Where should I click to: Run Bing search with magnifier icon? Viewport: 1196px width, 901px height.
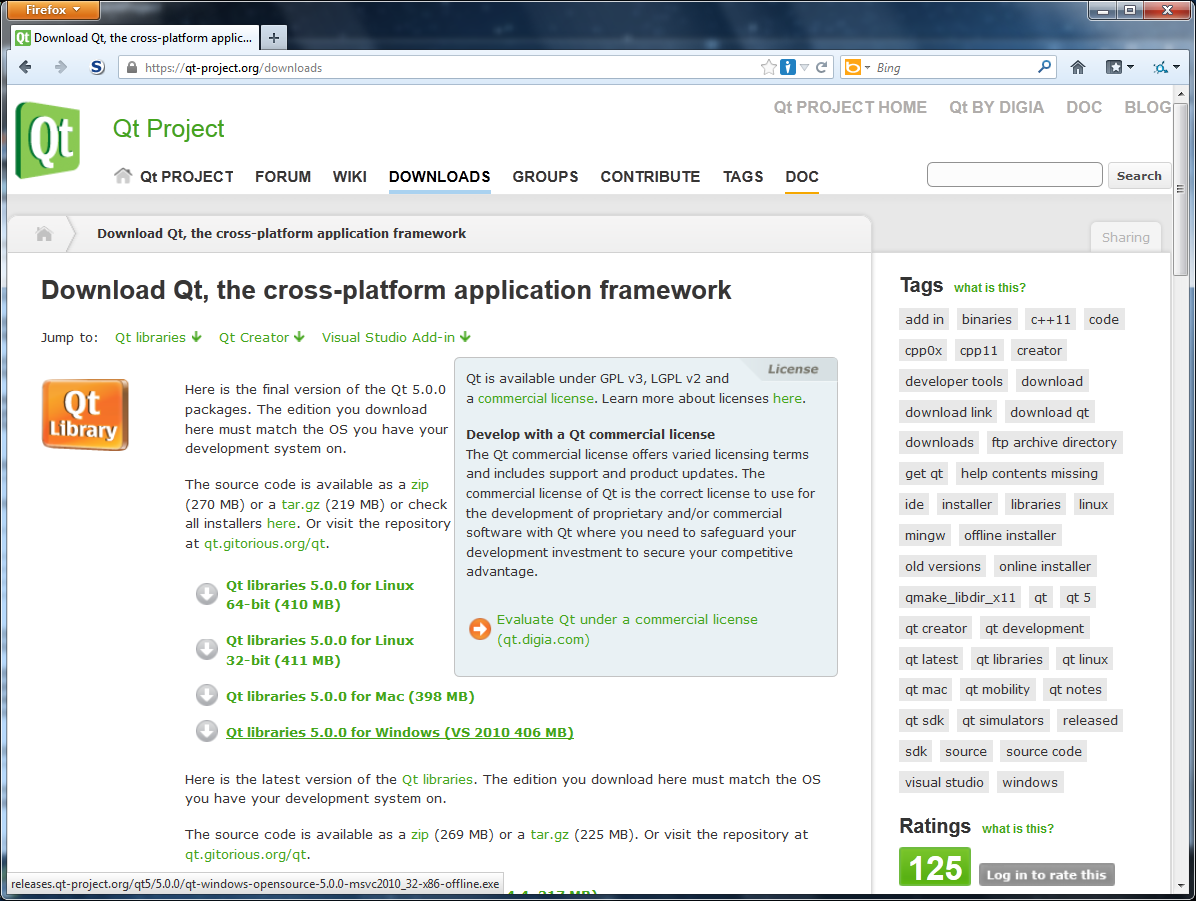pos(1044,67)
